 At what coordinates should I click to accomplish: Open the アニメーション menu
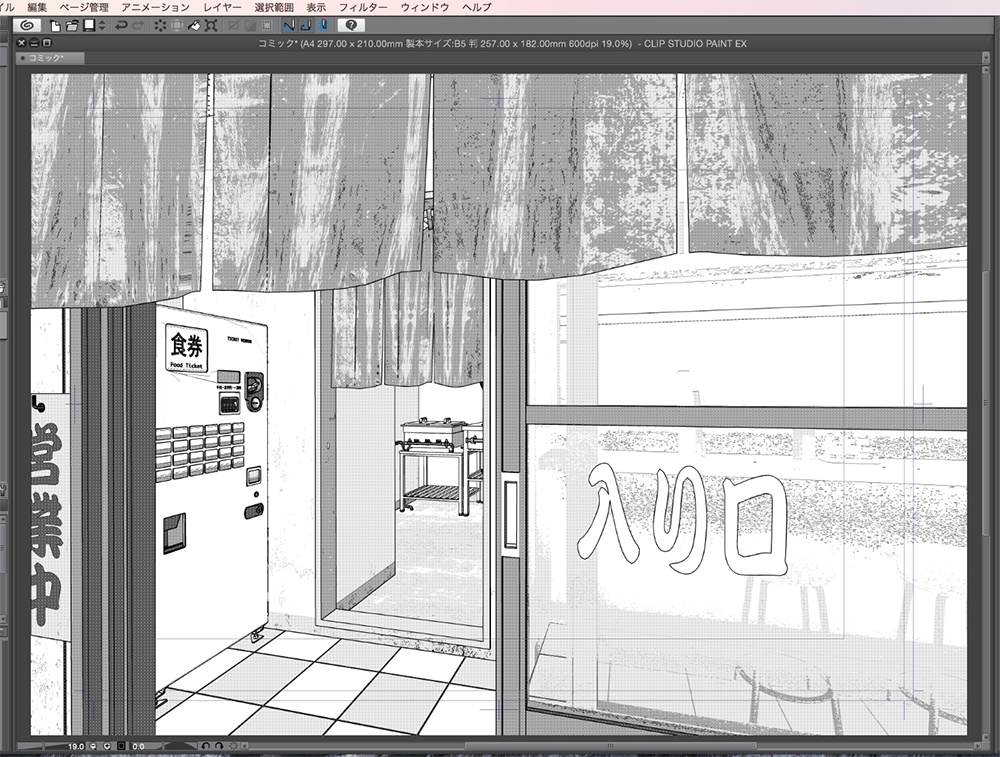156,8
